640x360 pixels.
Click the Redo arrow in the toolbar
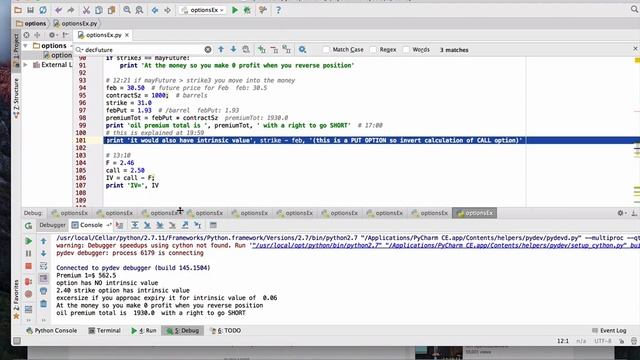pos(71,10)
